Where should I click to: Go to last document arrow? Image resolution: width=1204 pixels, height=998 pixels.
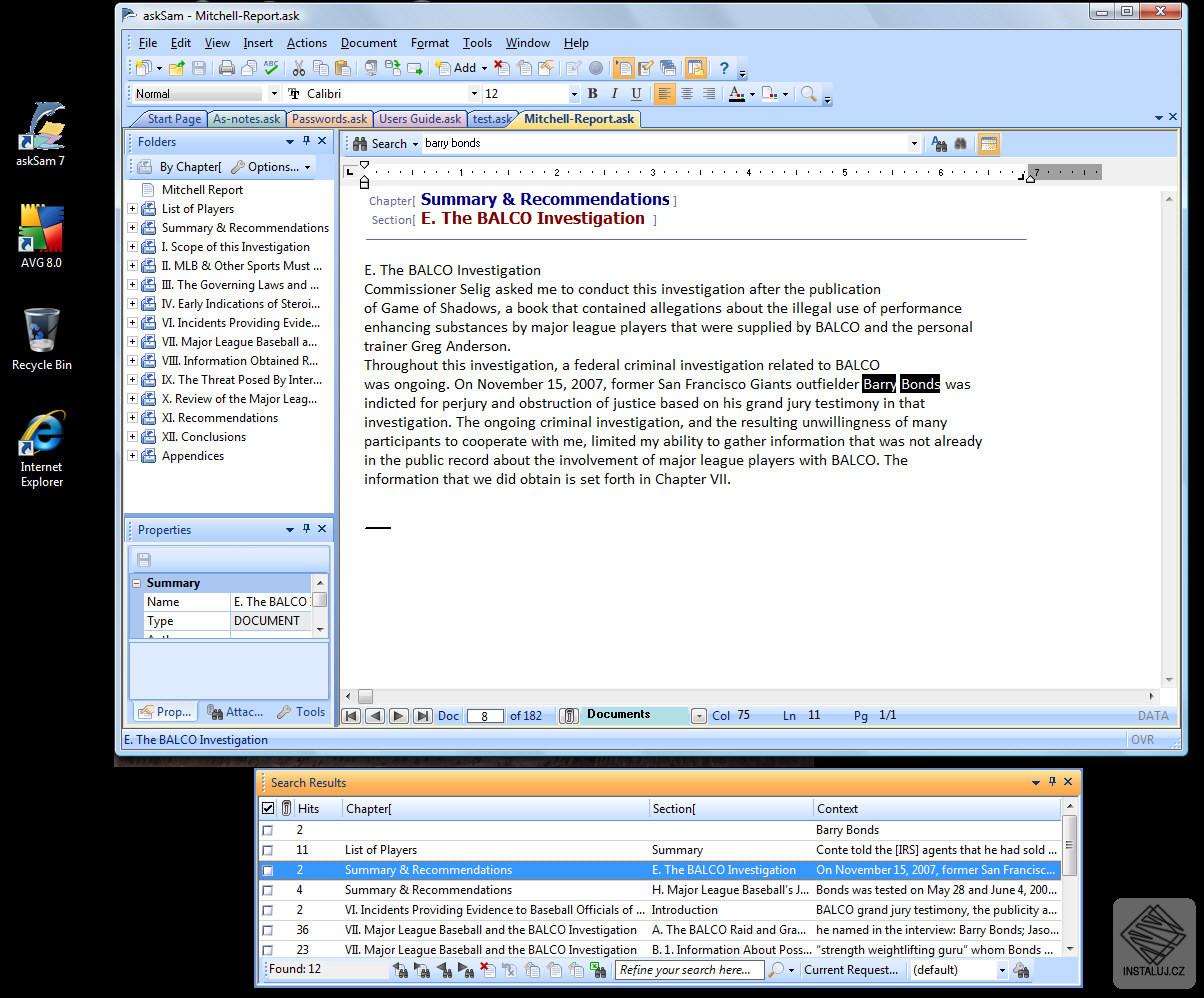tap(422, 715)
